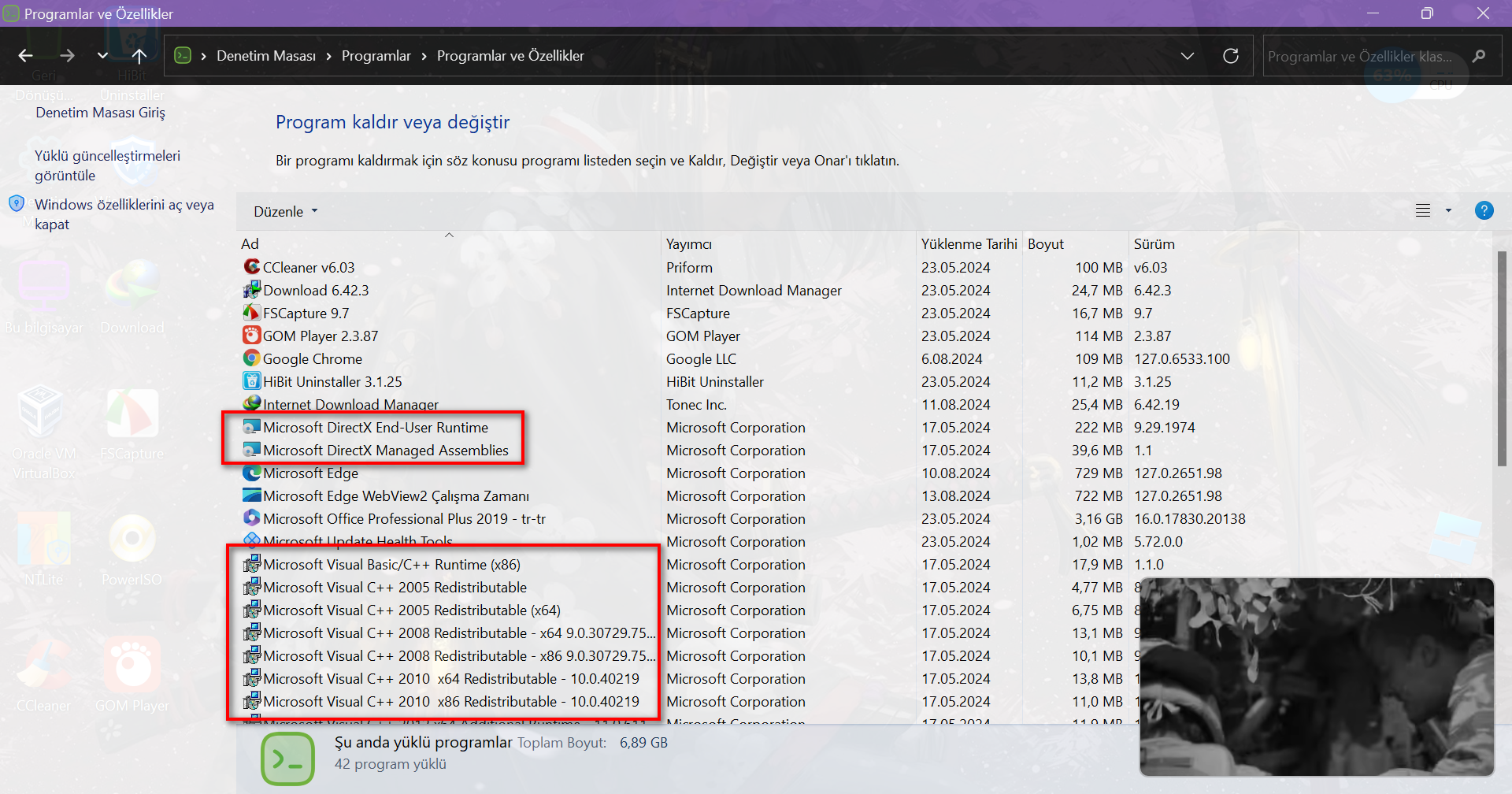The height and width of the screenshot is (794, 1512).
Task: Click Microsoft Visual Basic/C++ Runtime (x86) icon
Action: click(x=251, y=564)
